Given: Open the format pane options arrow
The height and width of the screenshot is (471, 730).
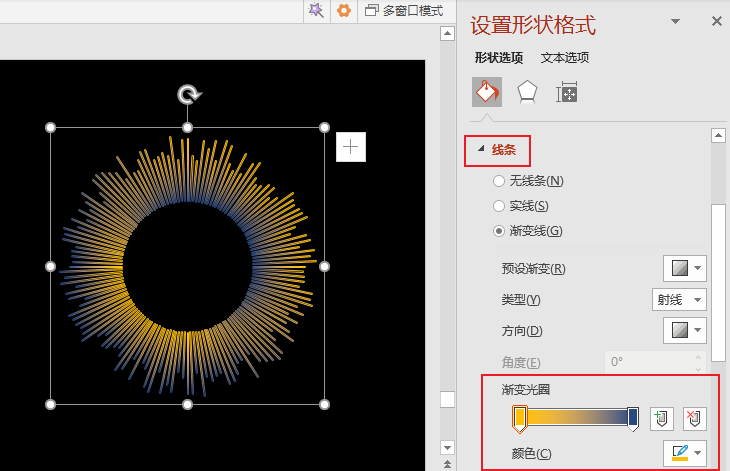Looking at the screenshot, I should [675, 21].
